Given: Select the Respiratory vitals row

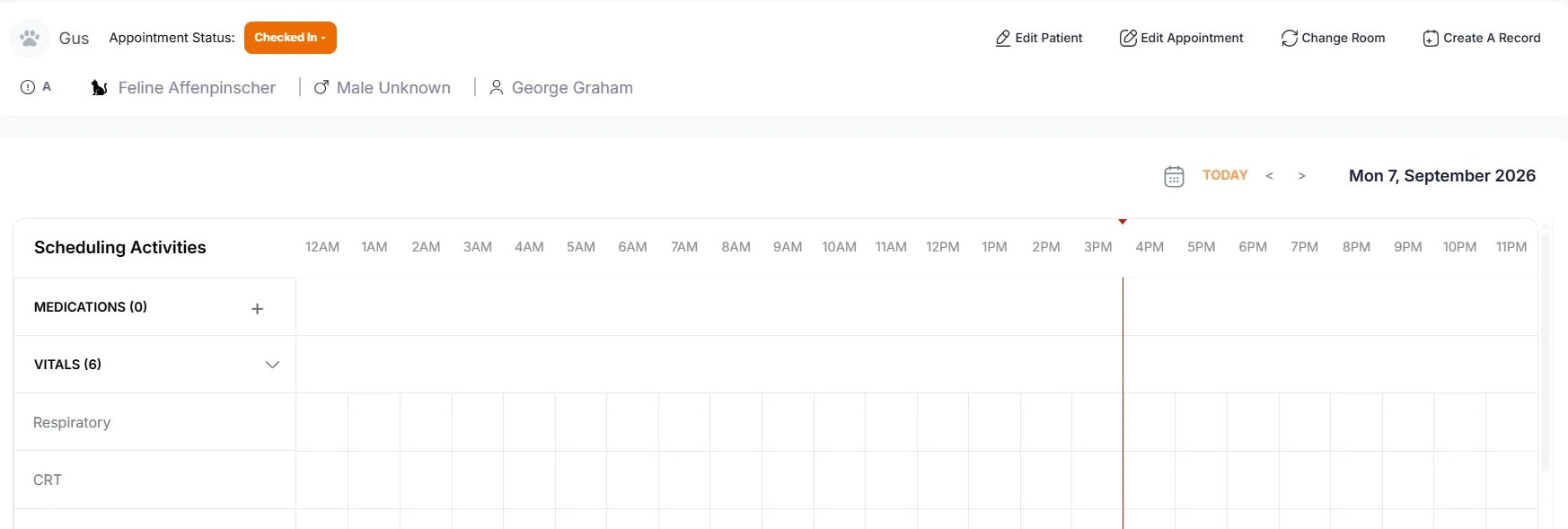Looking at the screenshot, I should coord(154,422).
